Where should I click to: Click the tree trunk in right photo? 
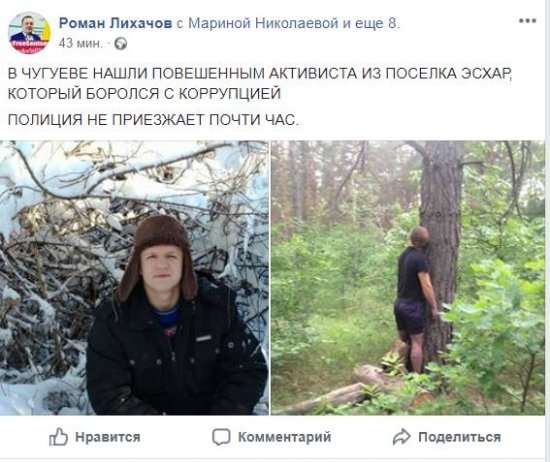tap(442, 246)
